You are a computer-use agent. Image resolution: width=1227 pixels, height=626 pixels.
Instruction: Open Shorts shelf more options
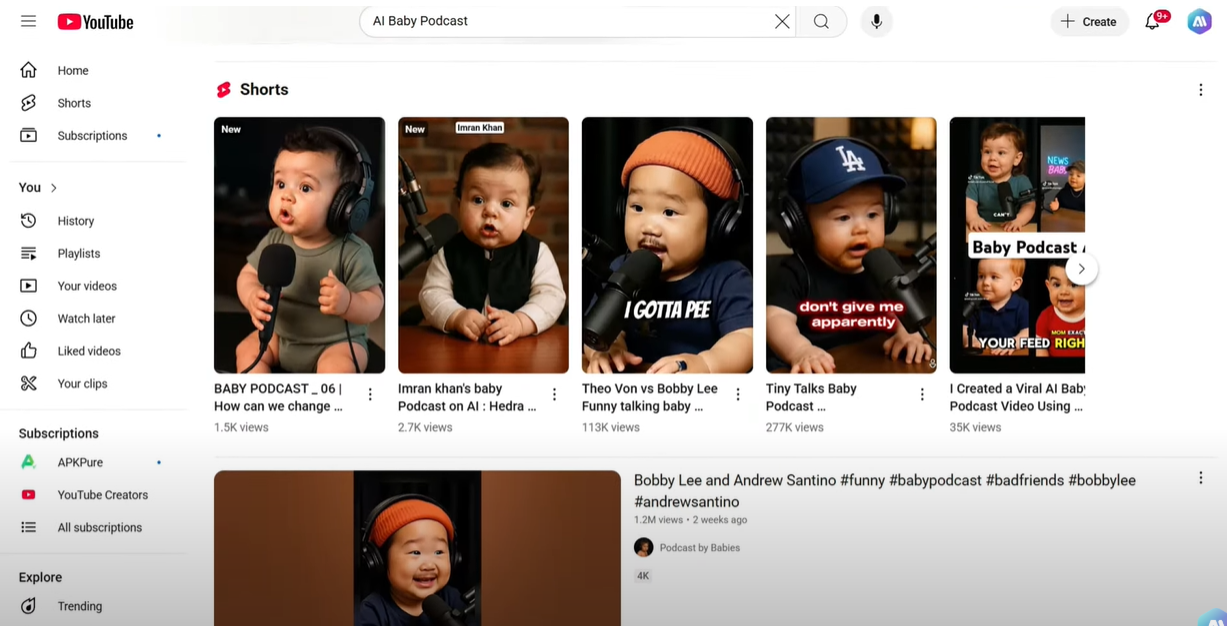[x=1200, y=90]
